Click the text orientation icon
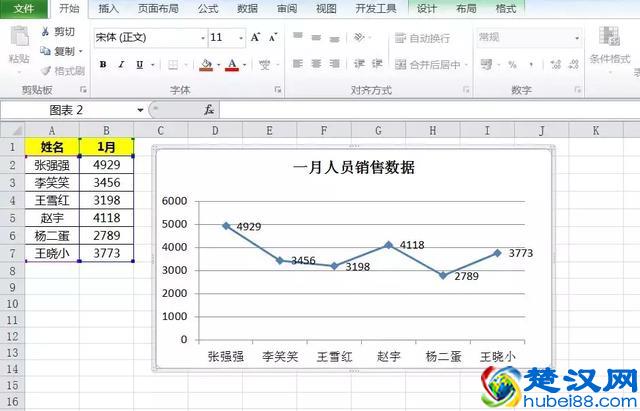The width and height of the screenshot is (640, 411). click(x=359, y=38)
